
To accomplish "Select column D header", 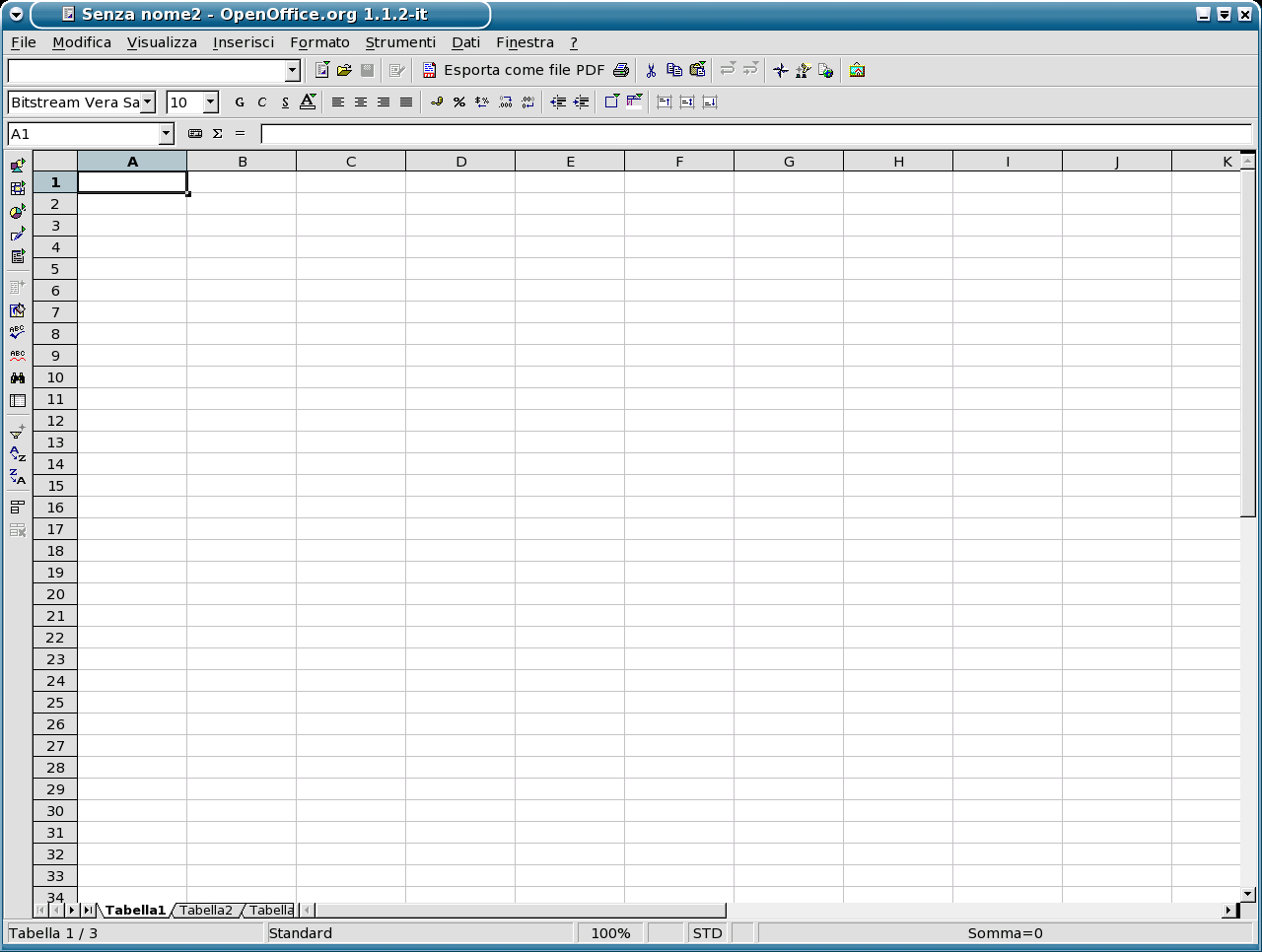I will [460, 162].
